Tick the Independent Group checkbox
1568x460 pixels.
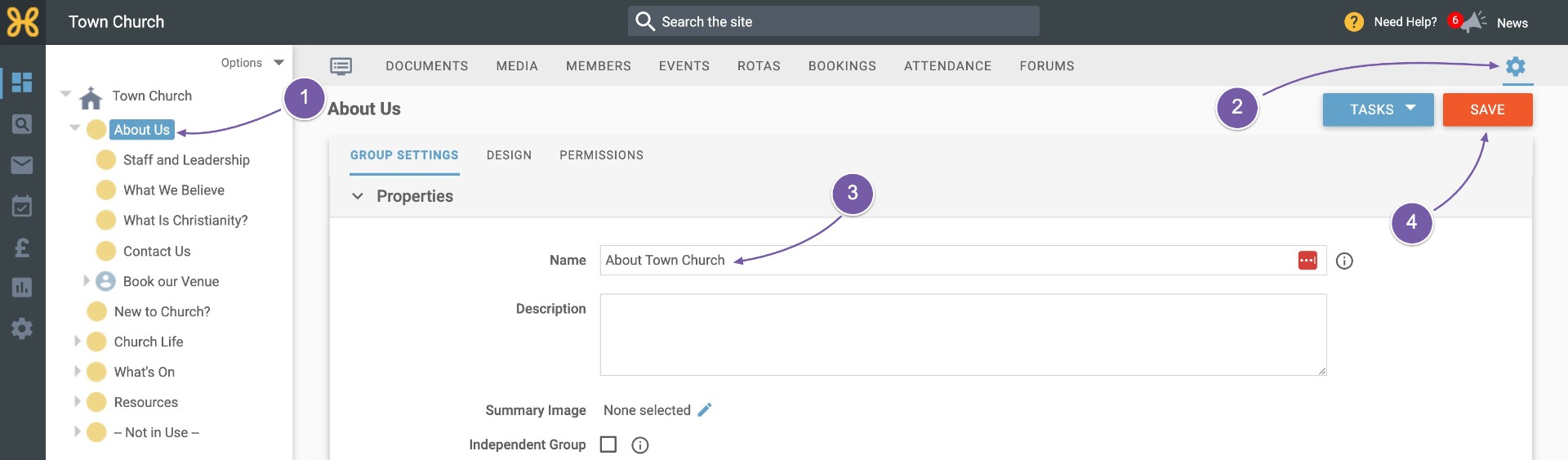608,444
